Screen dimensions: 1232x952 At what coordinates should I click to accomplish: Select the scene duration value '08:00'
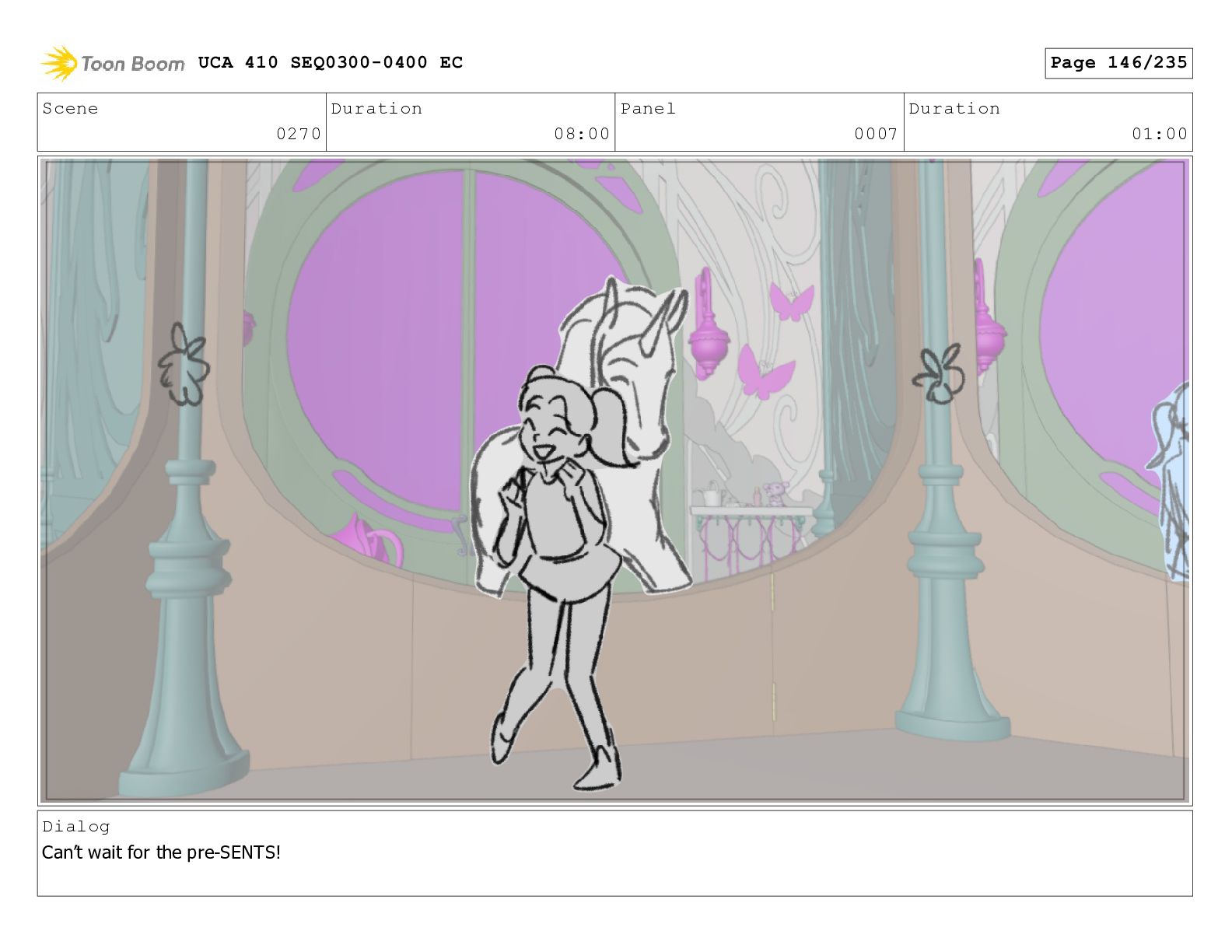click(x=582, y=134)
